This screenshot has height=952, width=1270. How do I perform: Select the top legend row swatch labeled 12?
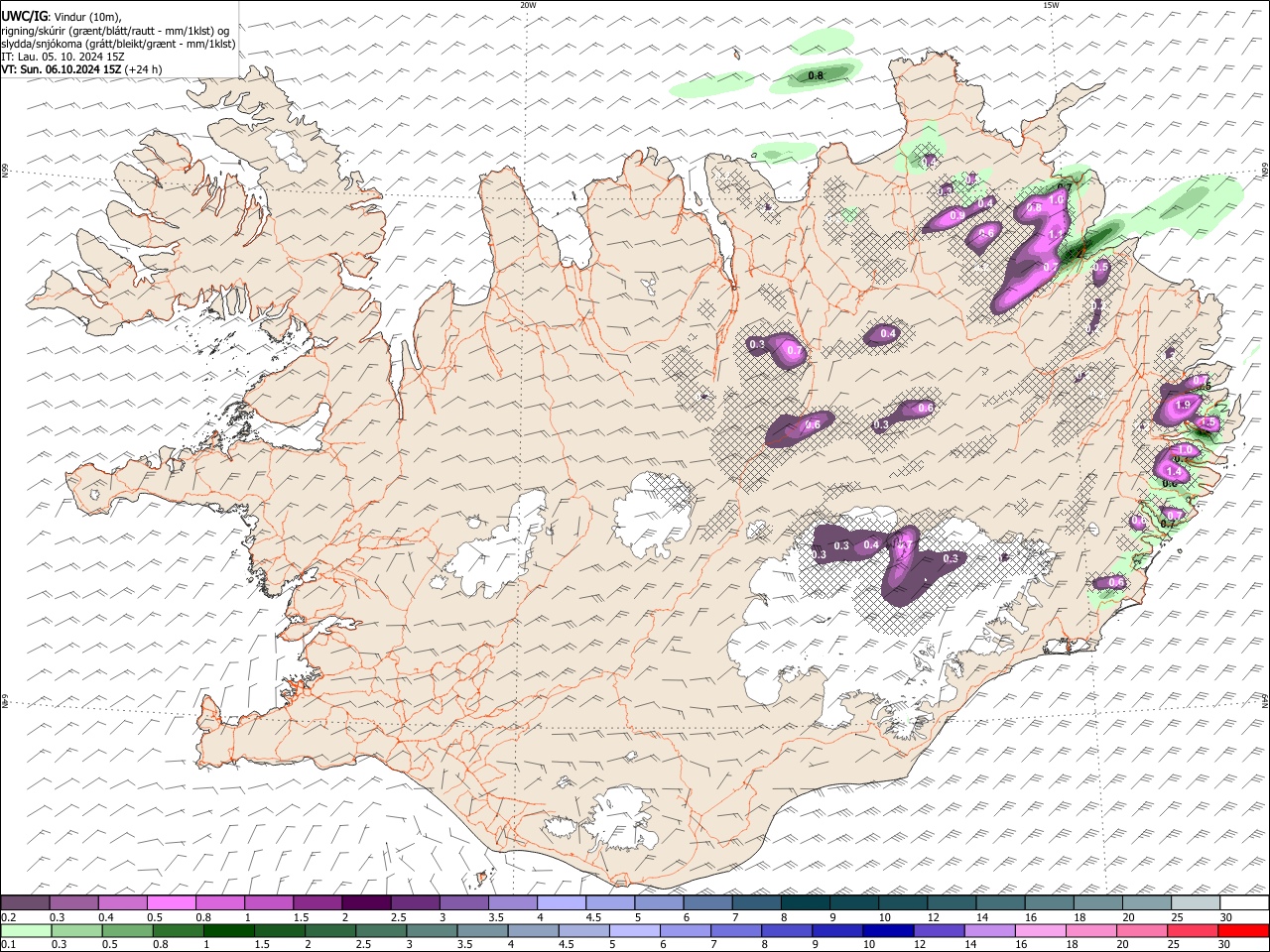tap(952, 903)
